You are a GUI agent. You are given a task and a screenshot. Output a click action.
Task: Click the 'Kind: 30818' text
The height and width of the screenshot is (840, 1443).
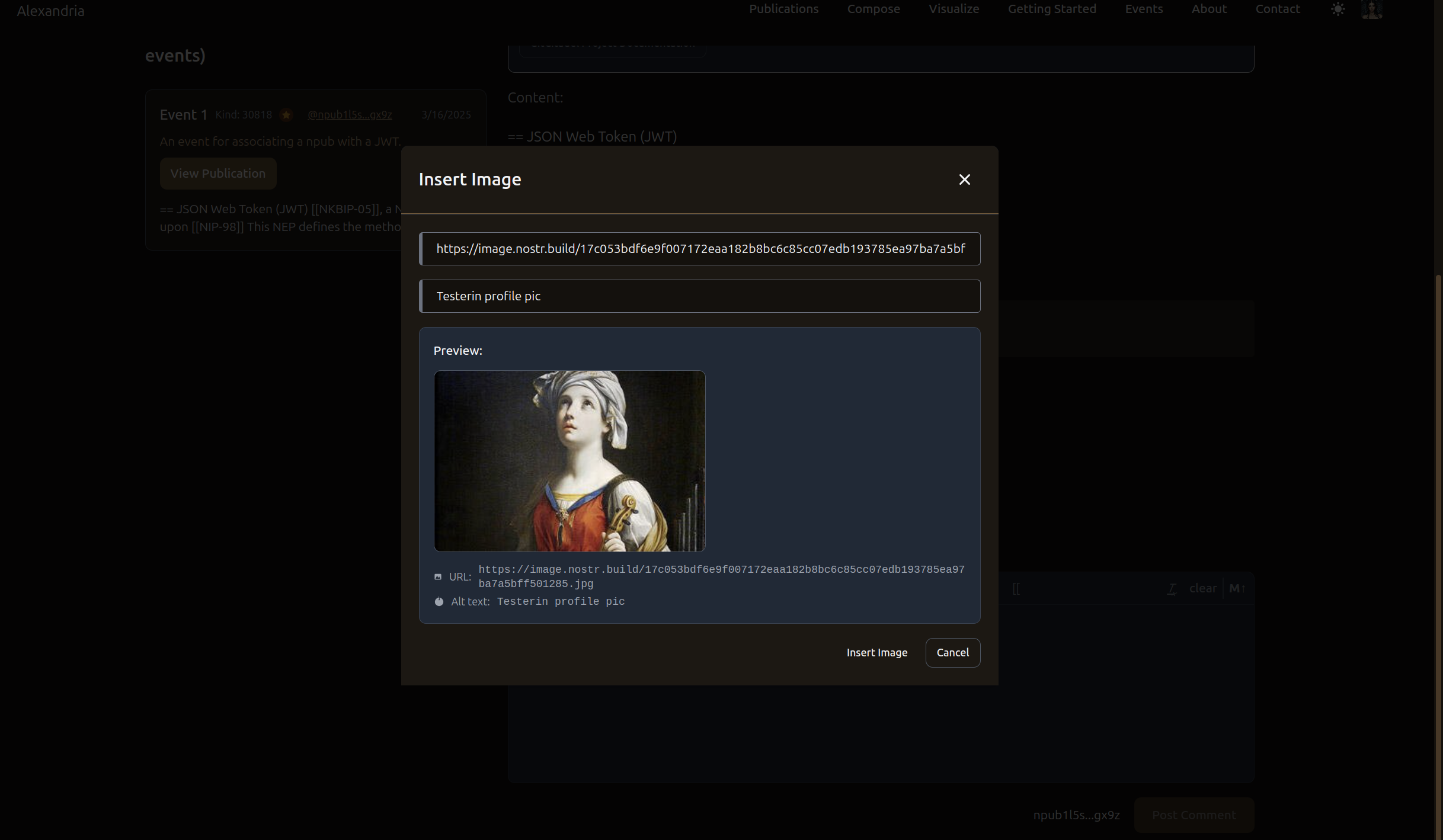244,115
